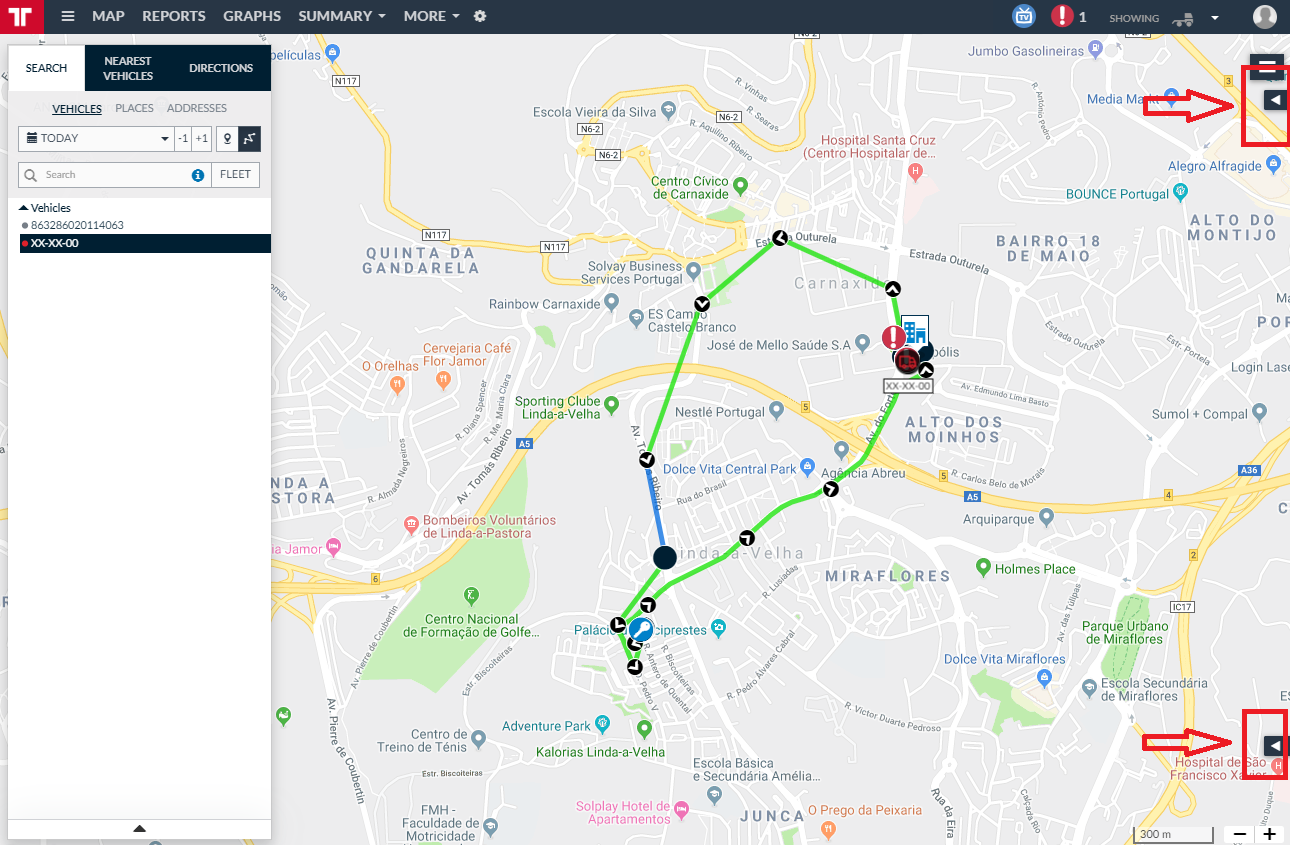
Task: Collapse the Vehicles tree group
Action: [24, 208]
